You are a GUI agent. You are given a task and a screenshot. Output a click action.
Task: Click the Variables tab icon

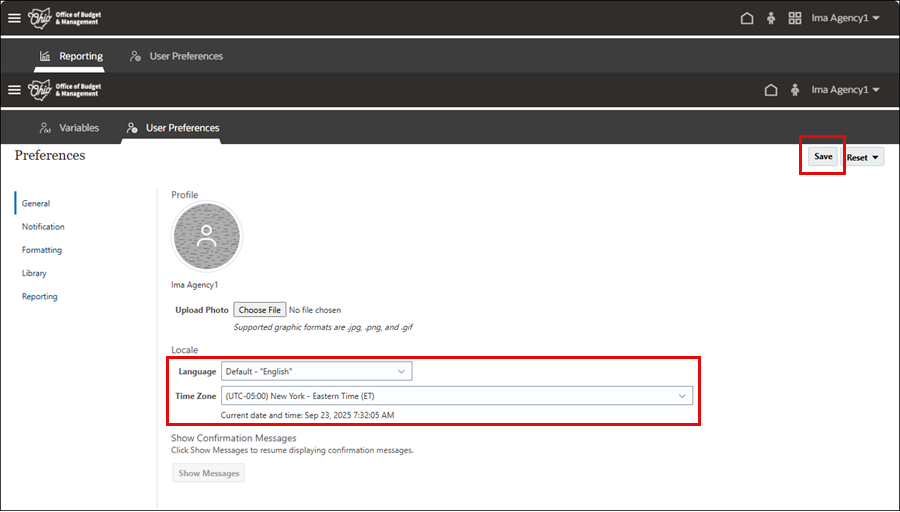45,128
